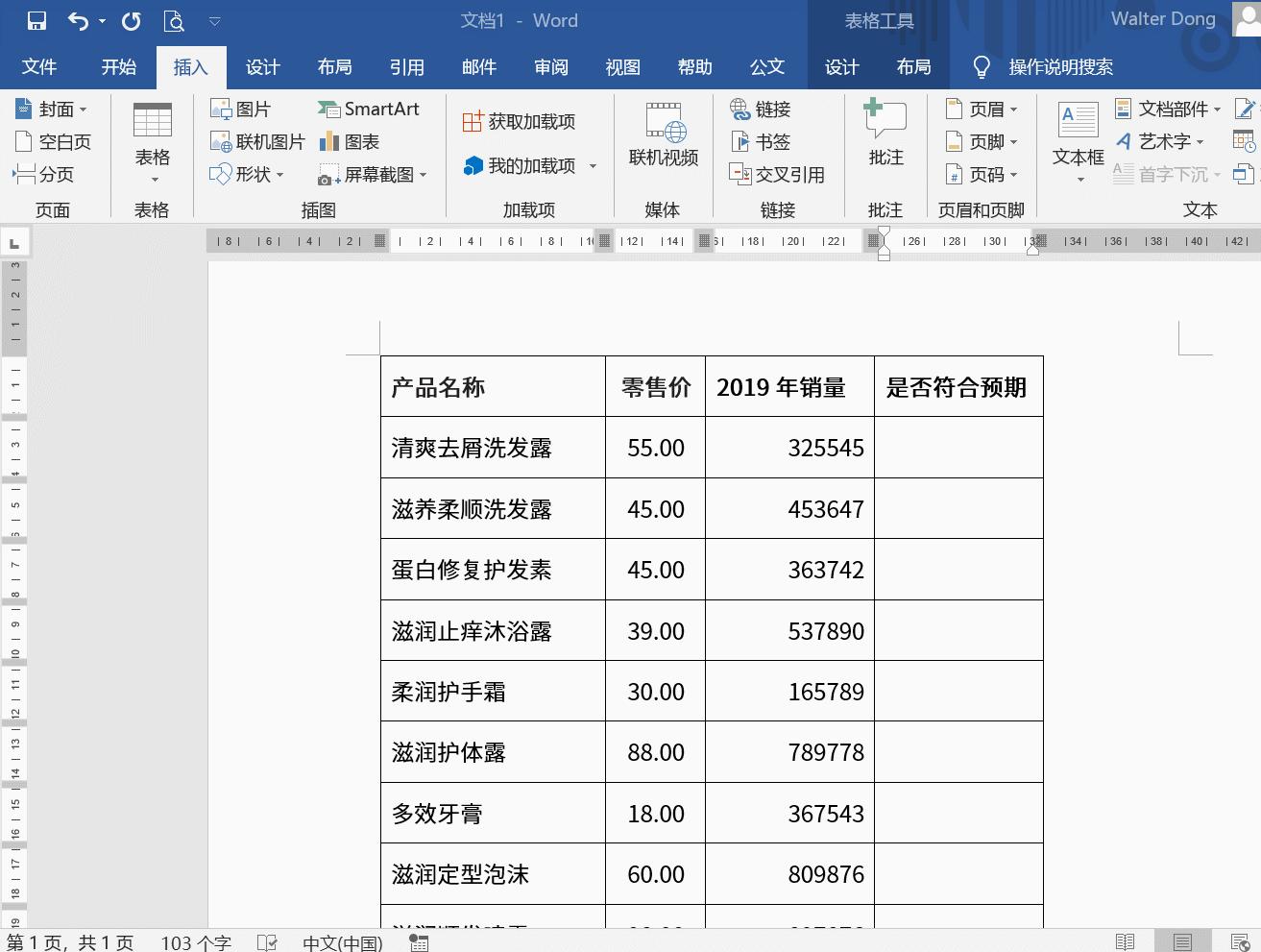Viewport: 1261px width, 952px height.
Task: Open the 文件 menu
Action: point(39,67)
